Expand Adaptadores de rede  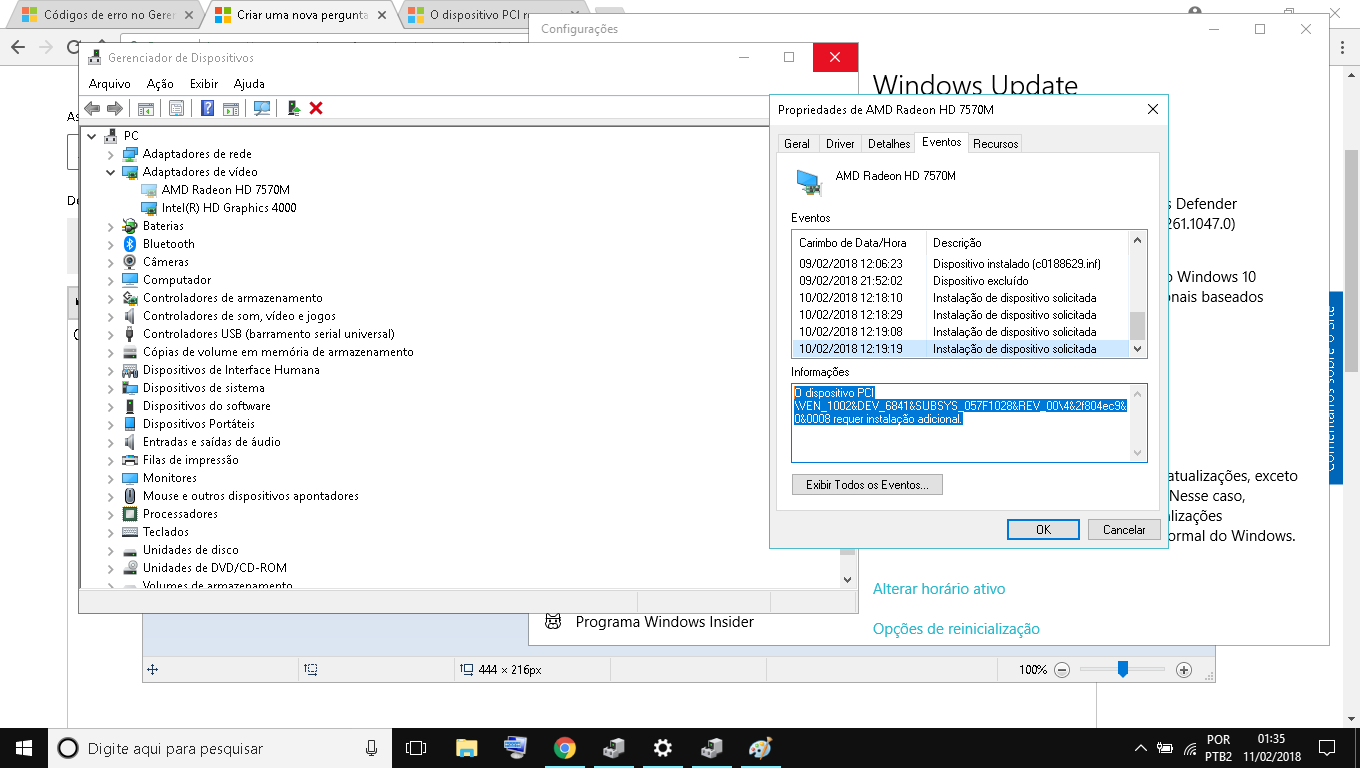[111, 154]
